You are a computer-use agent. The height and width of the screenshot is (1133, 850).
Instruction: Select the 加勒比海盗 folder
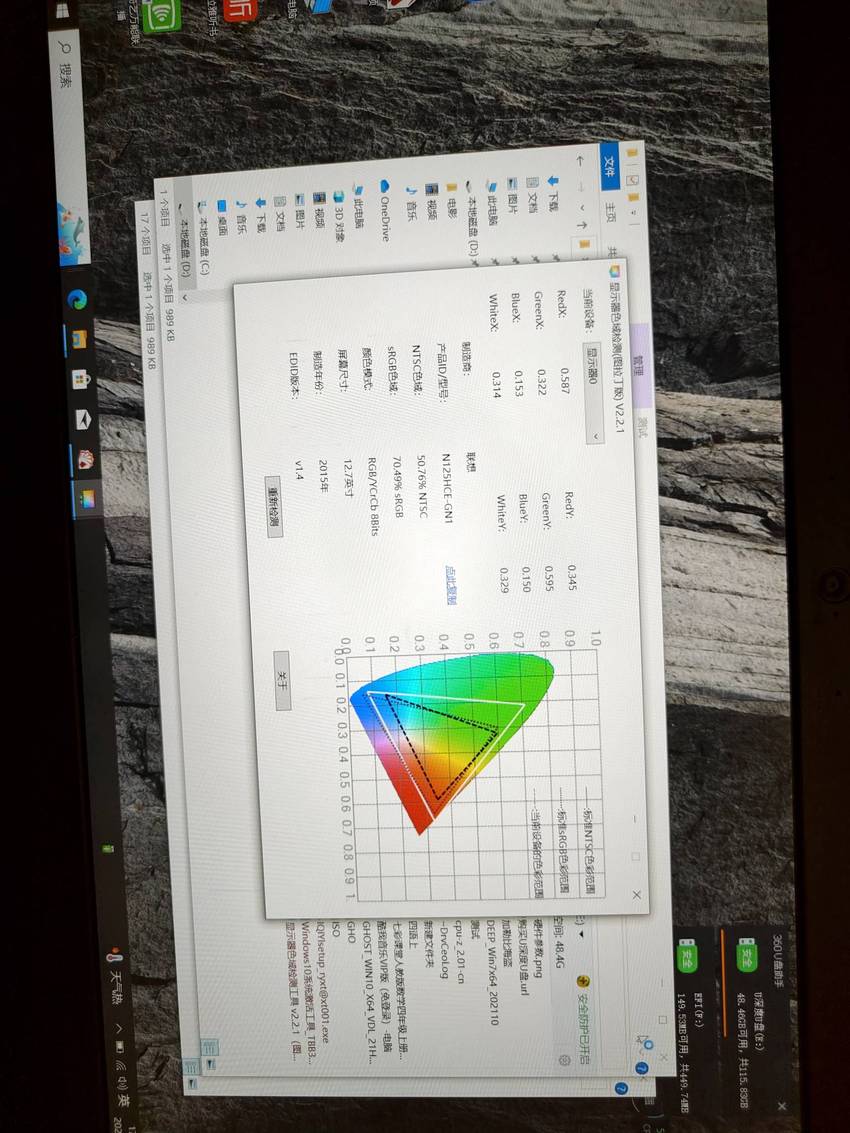tap(507, 942)
